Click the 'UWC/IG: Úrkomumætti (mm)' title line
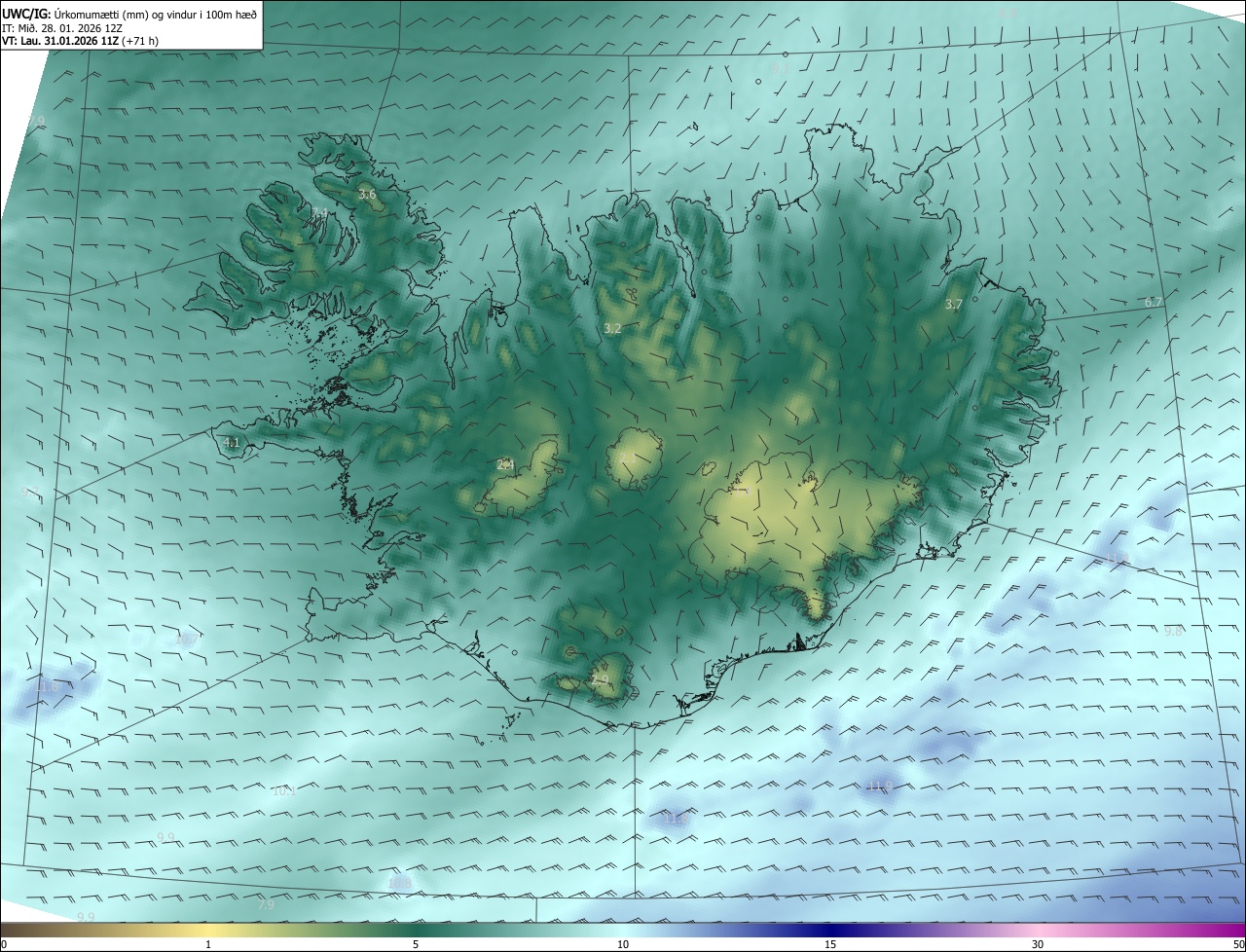The image size is (1246, 952). click(x=129, y=15)
